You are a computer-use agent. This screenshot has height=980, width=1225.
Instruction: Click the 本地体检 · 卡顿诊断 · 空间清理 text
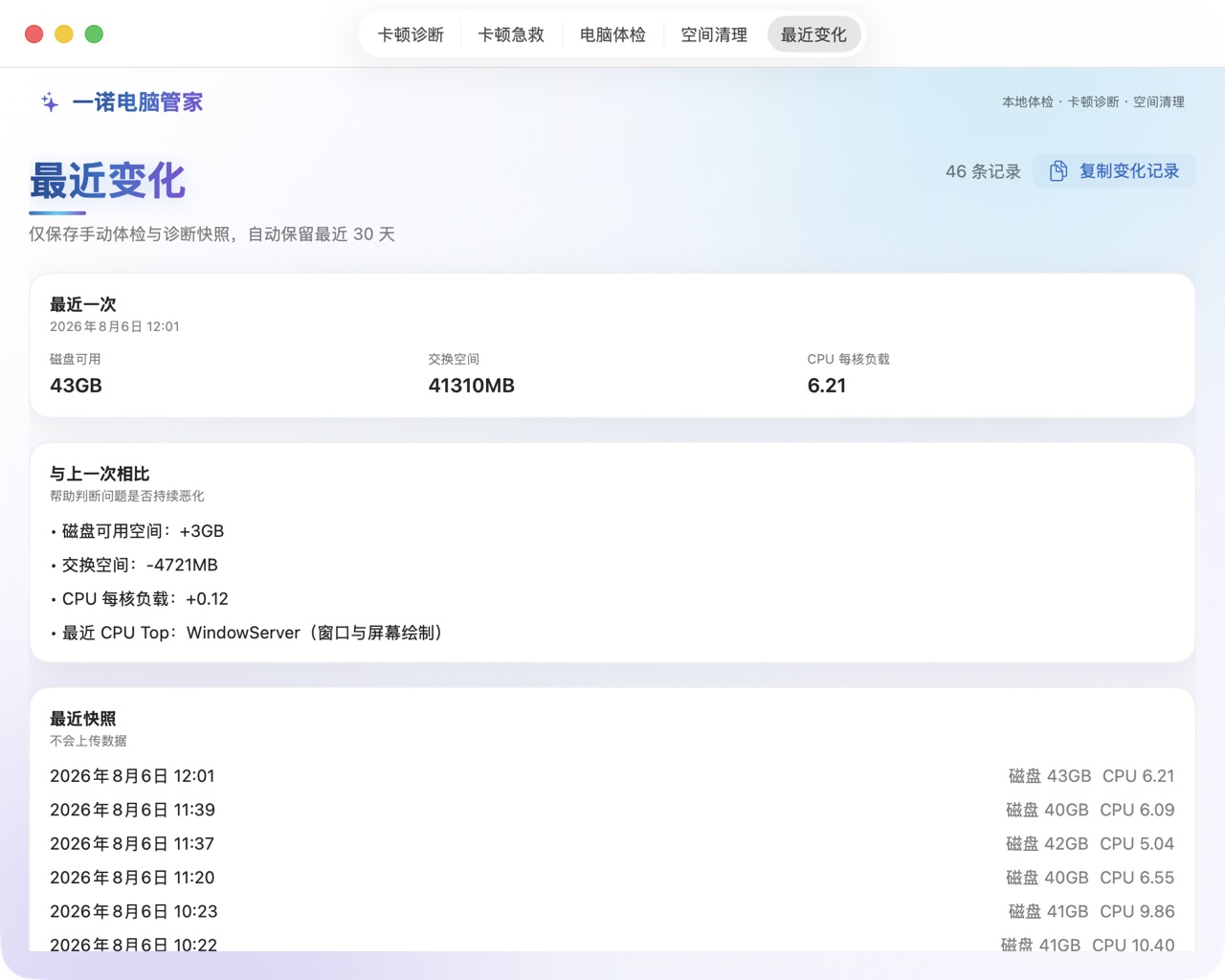click(x=1093, y=101)
